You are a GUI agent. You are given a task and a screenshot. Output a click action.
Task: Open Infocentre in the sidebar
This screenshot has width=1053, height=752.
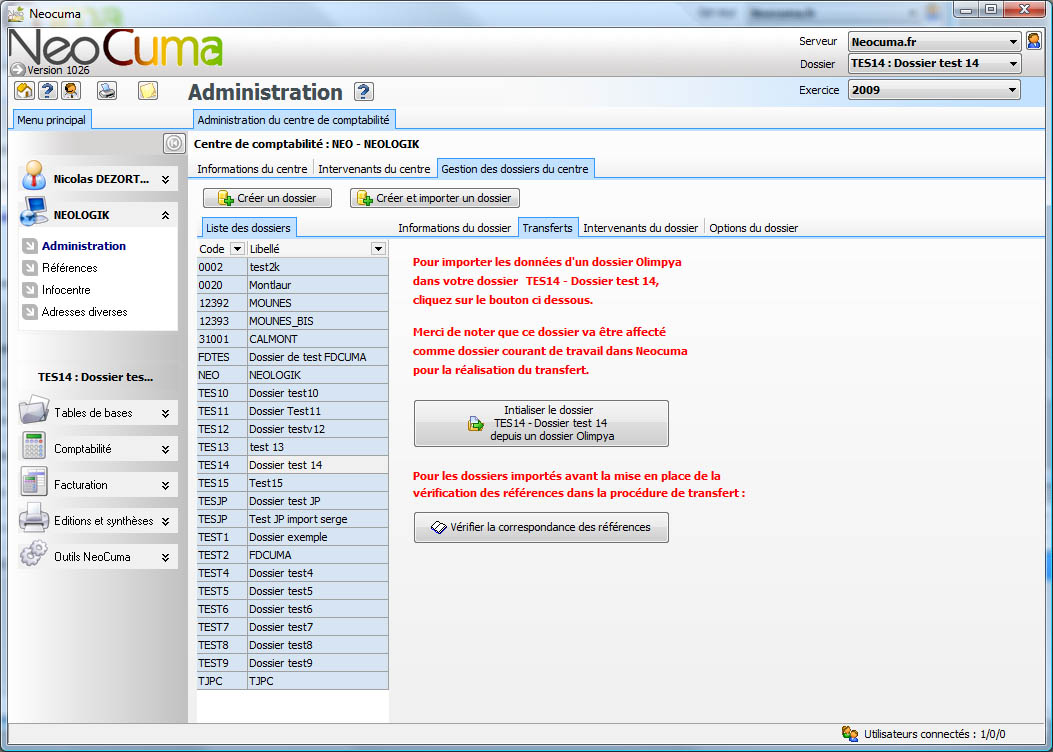pos(66,290)
